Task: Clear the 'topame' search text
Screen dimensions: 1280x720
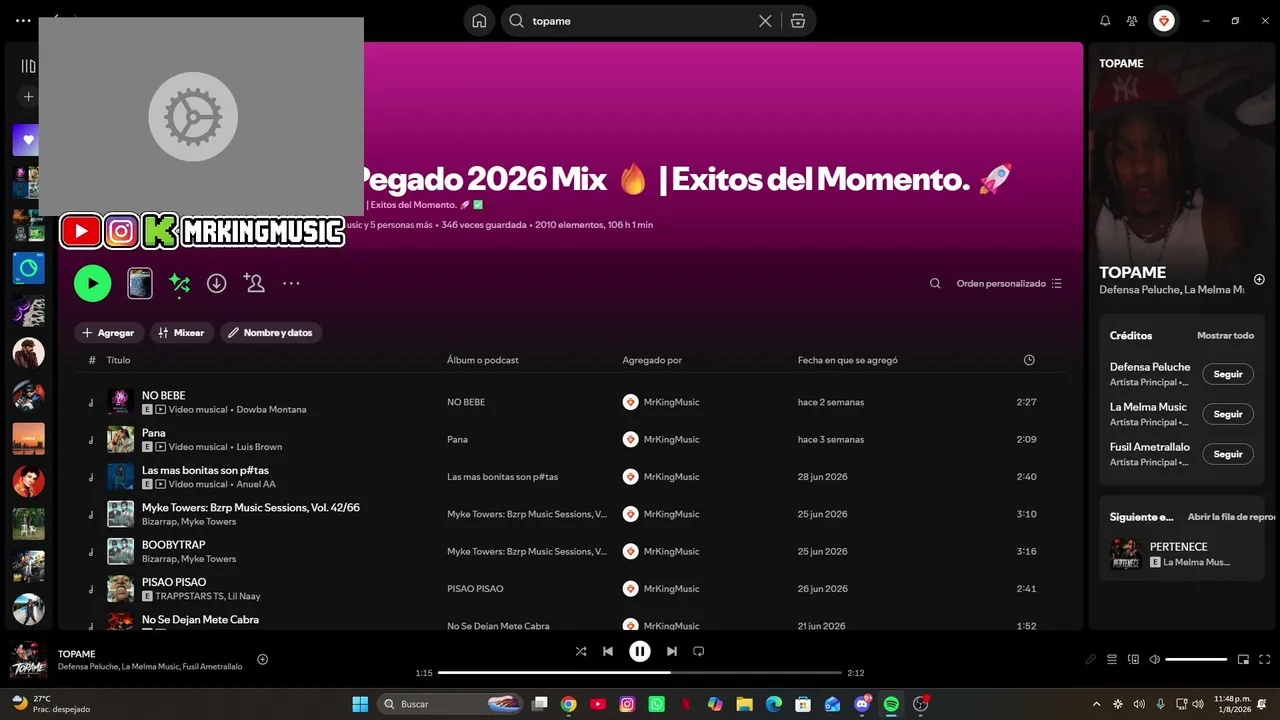Action: [765, 21]
